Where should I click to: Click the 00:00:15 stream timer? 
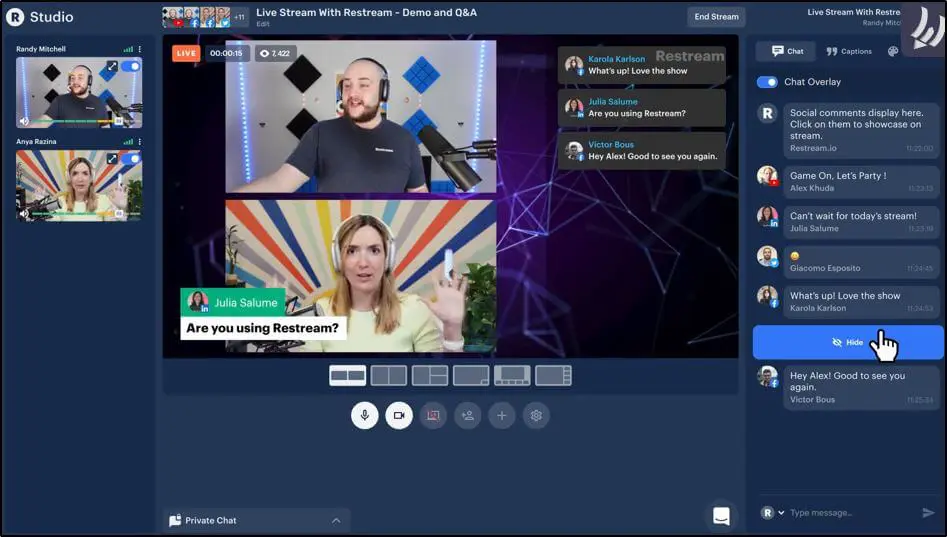click(226, 53)
